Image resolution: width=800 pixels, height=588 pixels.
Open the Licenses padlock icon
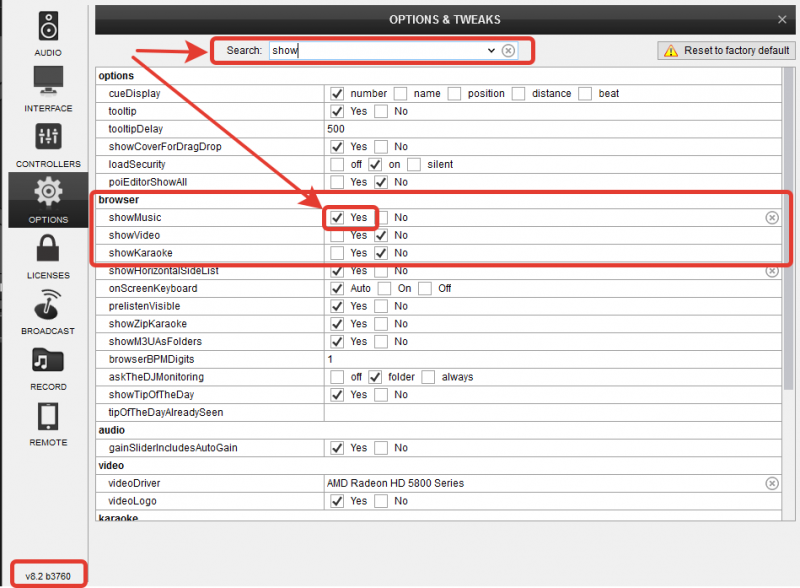[x=48, y=248]
